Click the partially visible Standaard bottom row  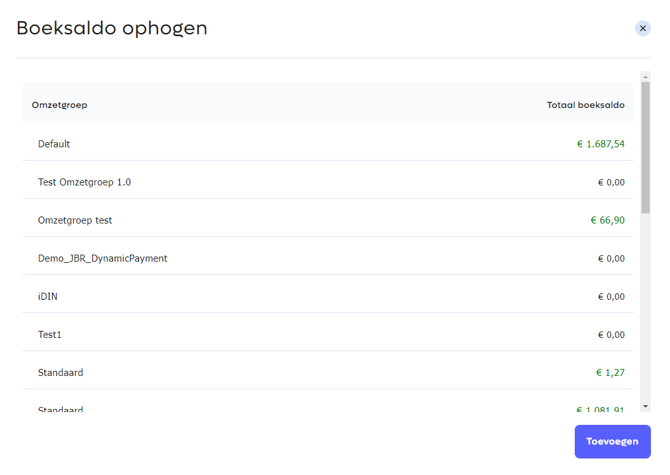[328, 403]
